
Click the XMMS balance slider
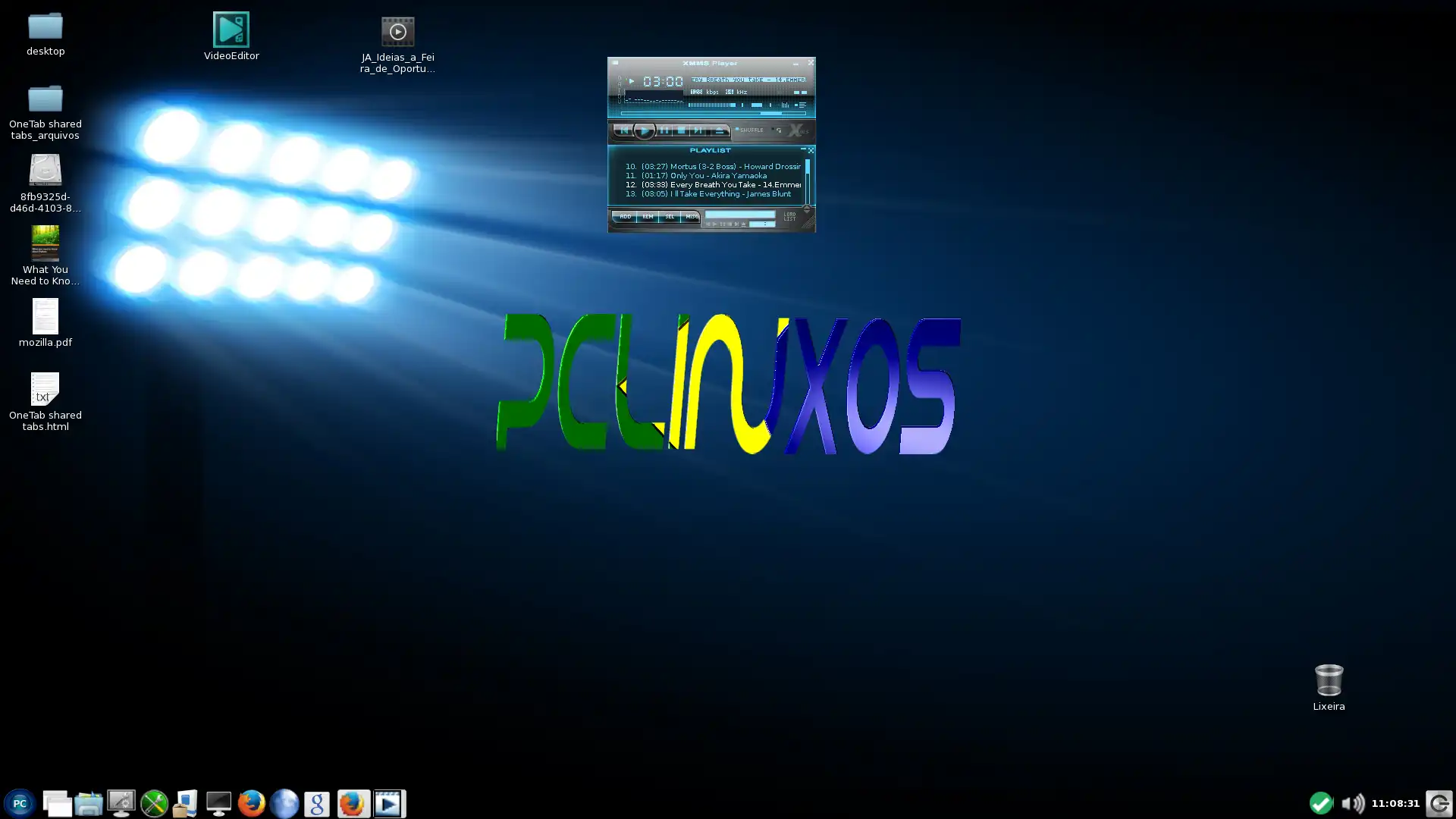(757, 105)
